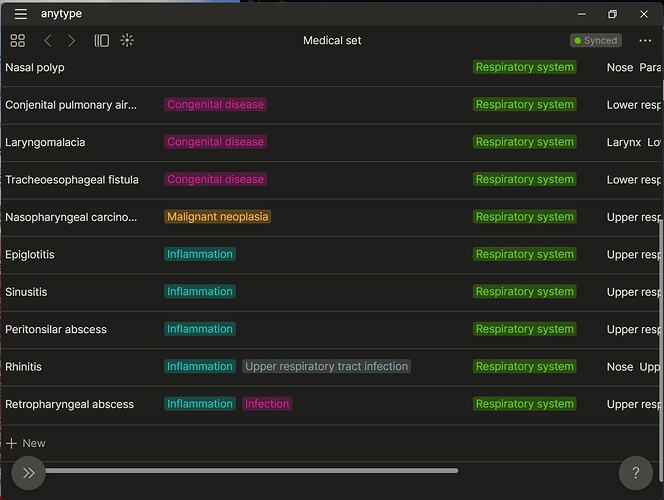The width and height of the screenshot is (664, 500).
Task: Select Upper respiratory tract infection tag
Action: [x=326, y=367]
